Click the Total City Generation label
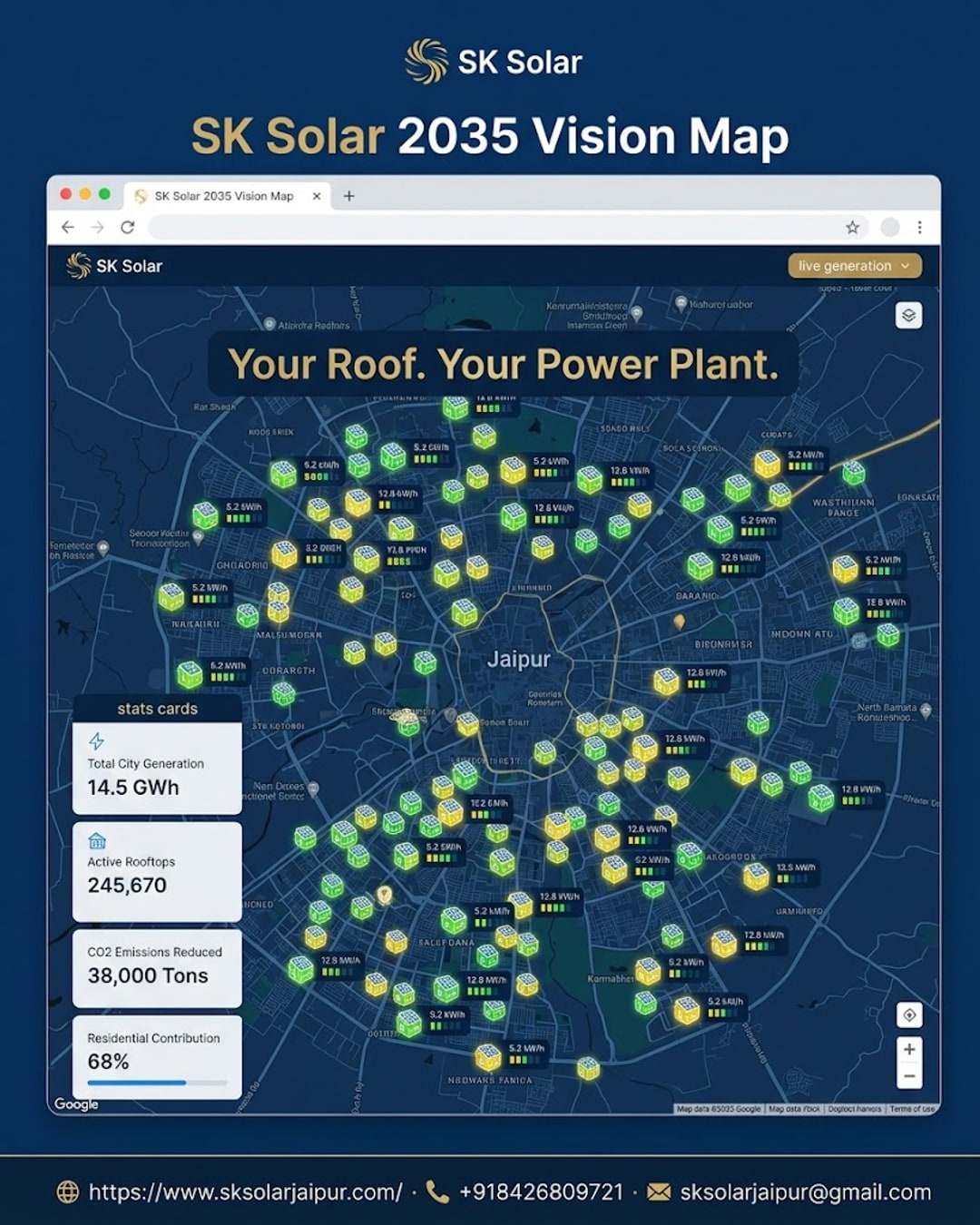Screen dimensions: 980x1225 [145, 764]
